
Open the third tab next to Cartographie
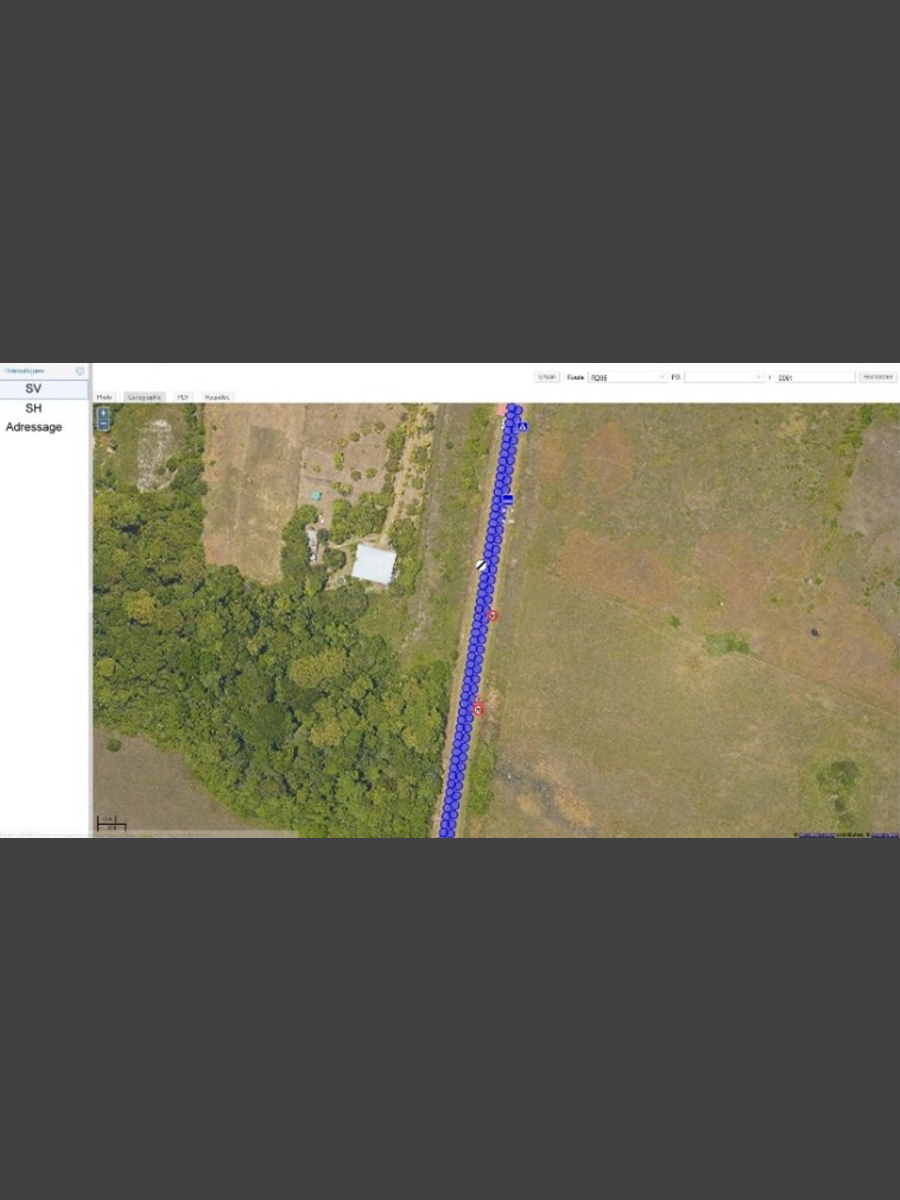(x=183, y=397)
